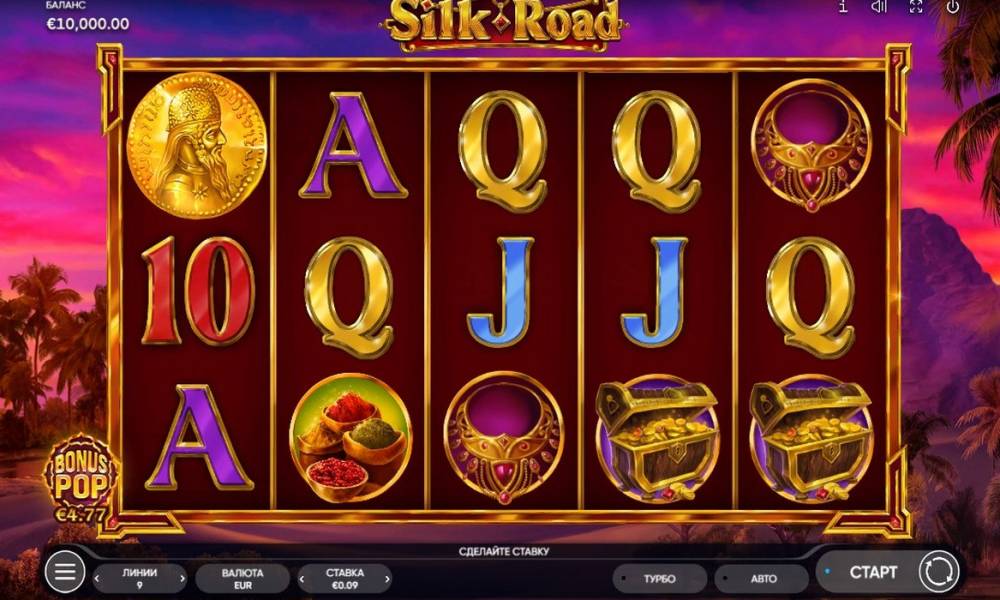1000x600 pixels.
Task: Open the game info icon
Action: tap(843, 6)
